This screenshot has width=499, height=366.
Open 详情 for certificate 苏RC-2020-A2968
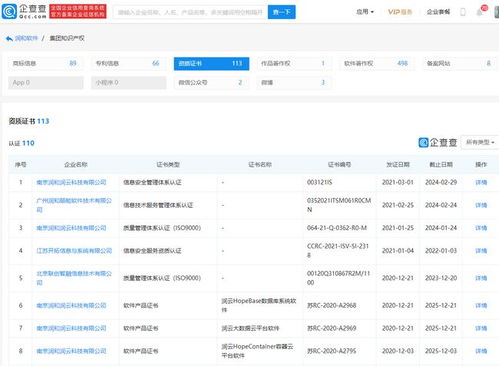[x=481, y=305]
